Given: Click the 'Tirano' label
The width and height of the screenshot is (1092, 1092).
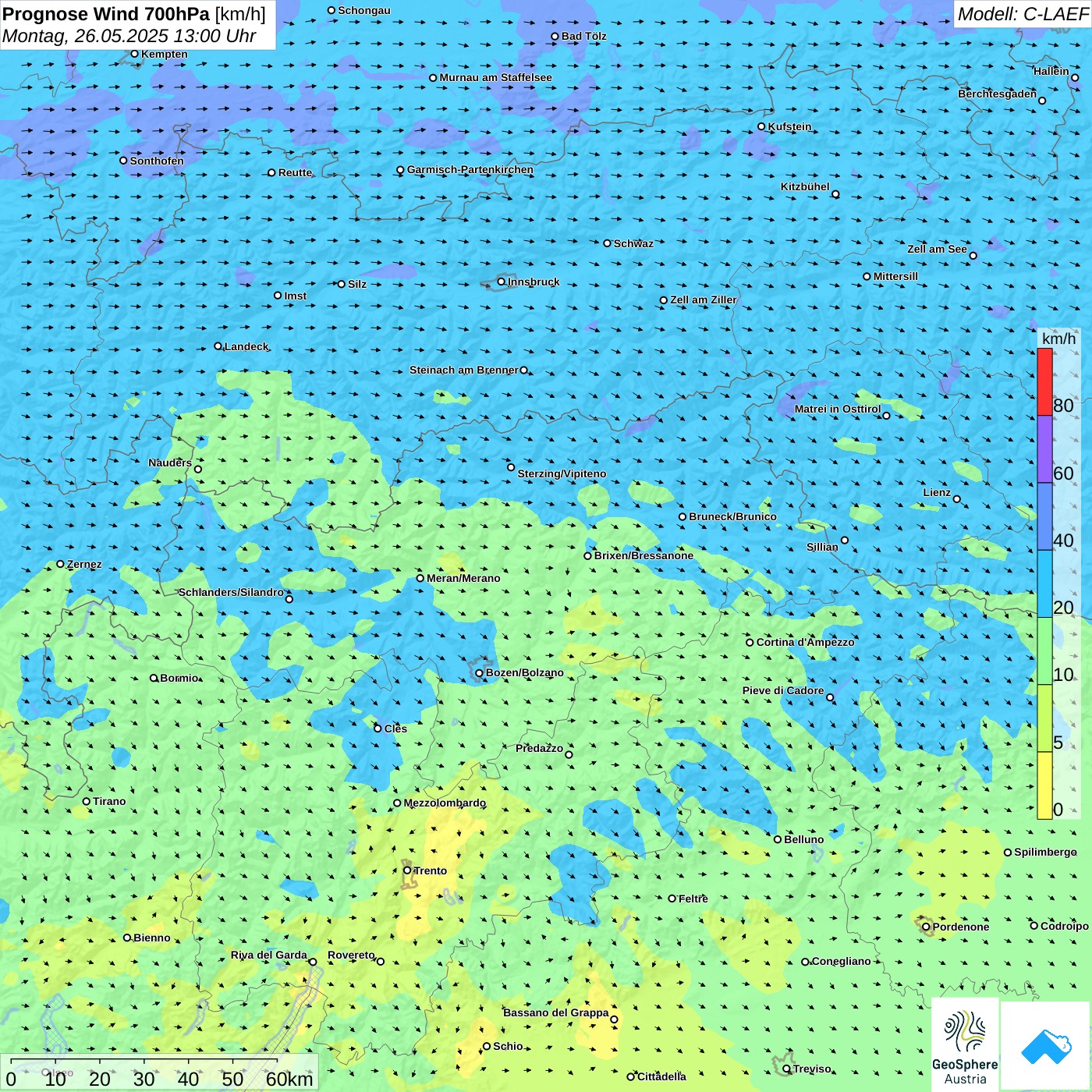Looking at the screenshot, I should point(109,801).
